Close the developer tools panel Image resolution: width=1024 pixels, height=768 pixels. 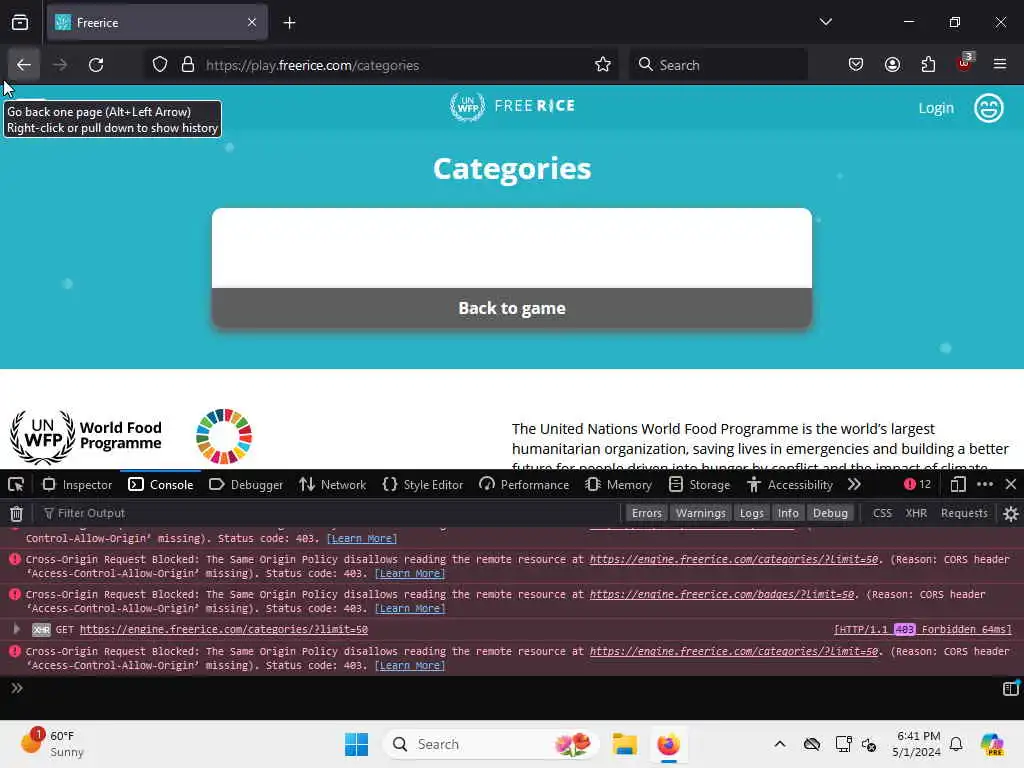pos(1011,485)
